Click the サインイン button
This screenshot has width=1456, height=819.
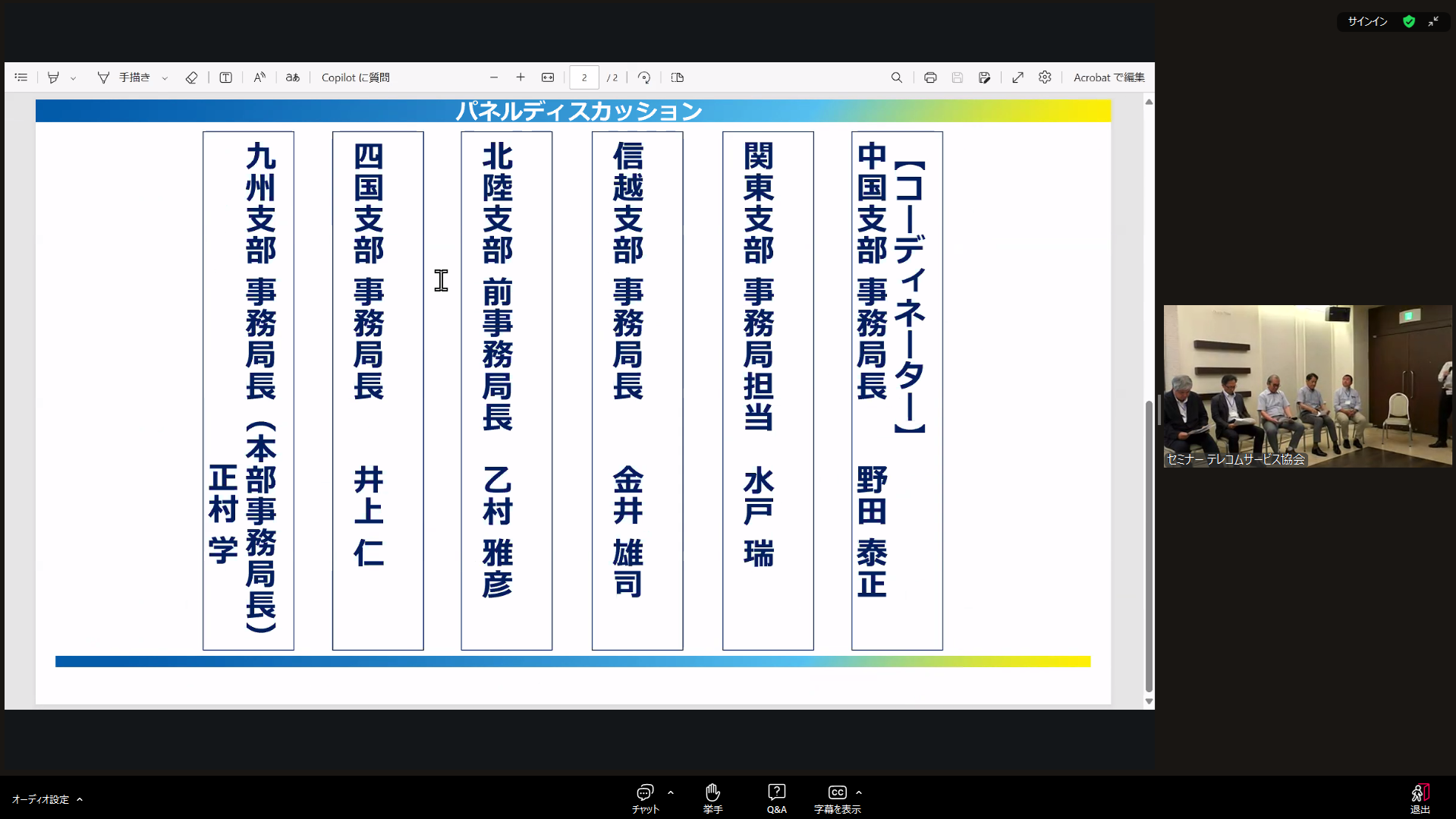point(1368,21)
